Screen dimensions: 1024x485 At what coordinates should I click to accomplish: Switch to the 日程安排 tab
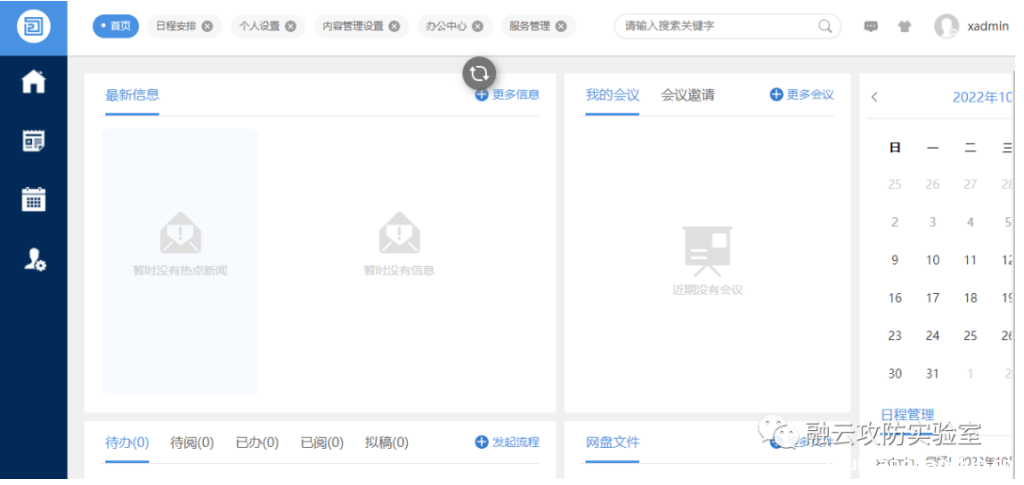(x=176, y=27)
